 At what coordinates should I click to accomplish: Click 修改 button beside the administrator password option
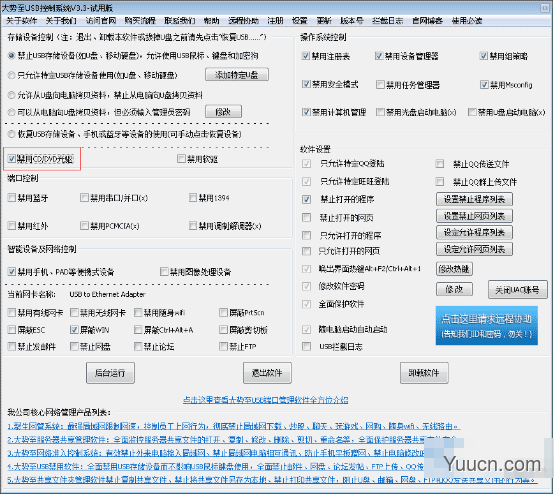(x=223, y=112)
